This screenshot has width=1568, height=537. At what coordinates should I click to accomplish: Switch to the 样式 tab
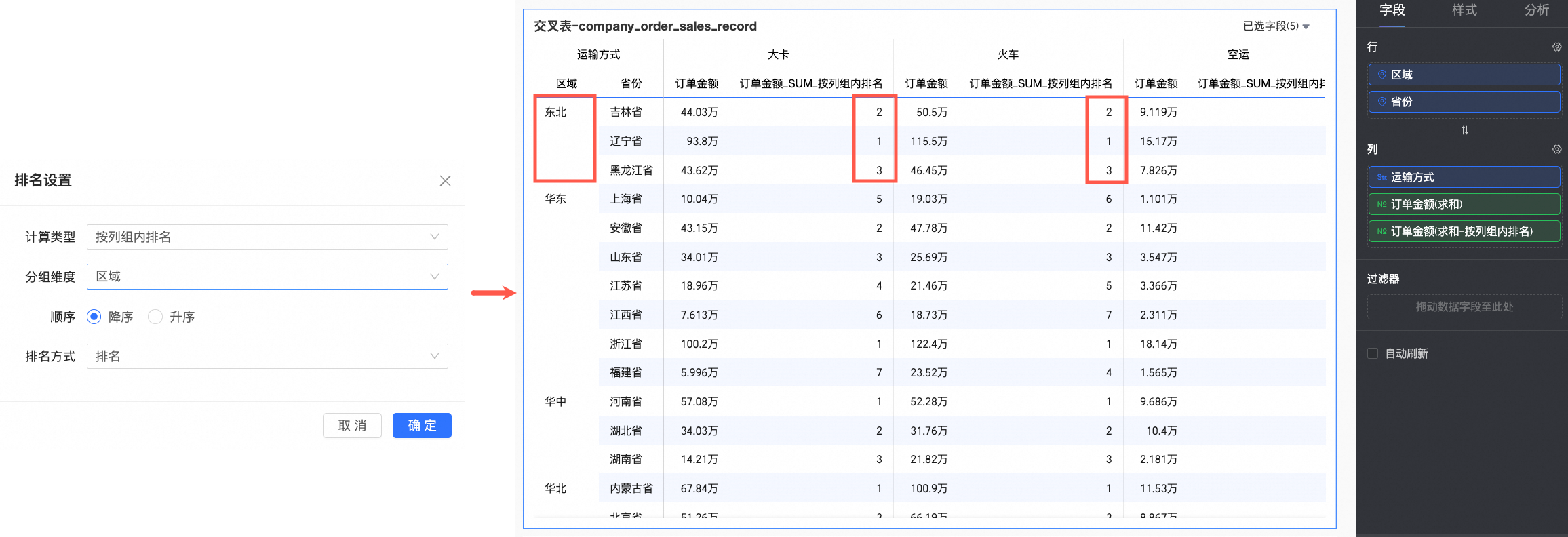tap(1464, 10)
